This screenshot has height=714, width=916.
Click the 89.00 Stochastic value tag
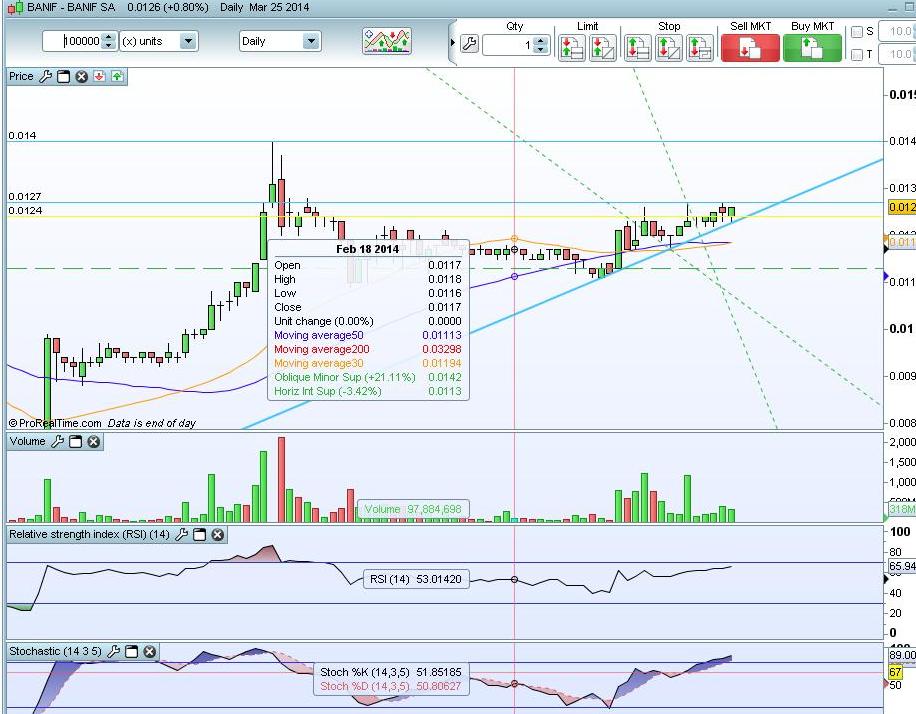901,656
